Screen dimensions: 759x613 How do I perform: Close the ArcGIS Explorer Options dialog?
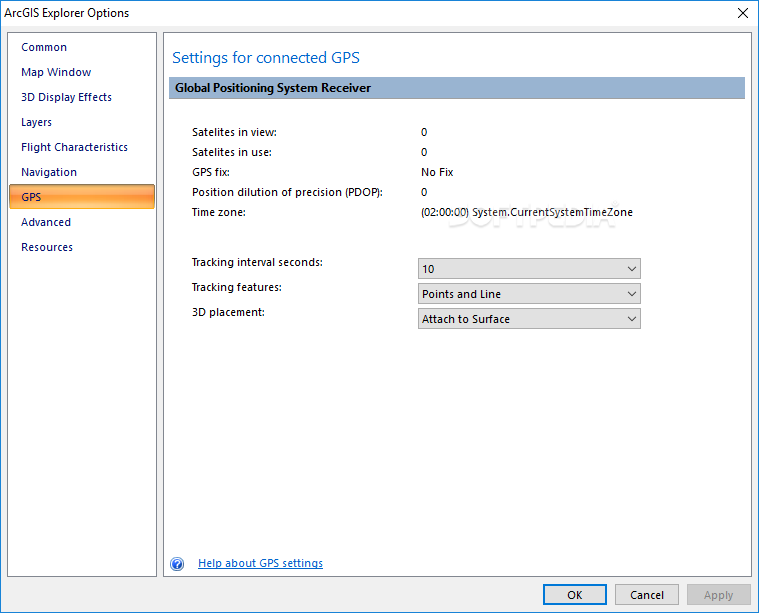point(743,13)
